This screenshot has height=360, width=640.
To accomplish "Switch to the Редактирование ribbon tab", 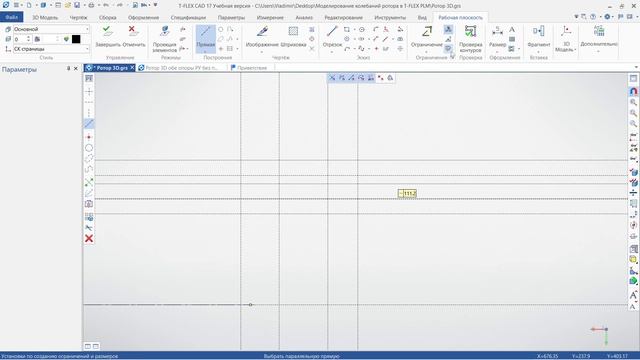I will 343,18.
